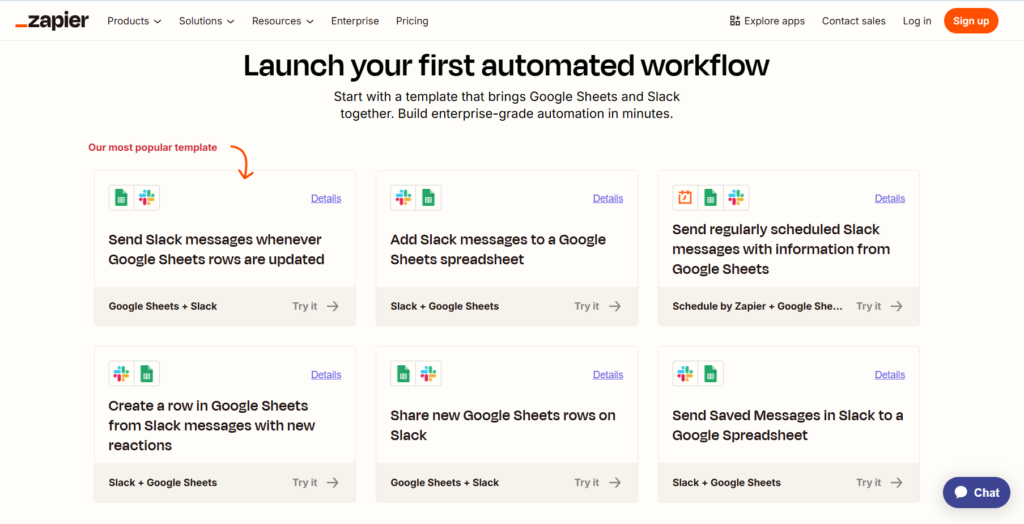
Task: Select title 'Send Saved Messages in Slack to a Google Spreadsheet'
Action: pyautogui.click(x=788, y=425)
